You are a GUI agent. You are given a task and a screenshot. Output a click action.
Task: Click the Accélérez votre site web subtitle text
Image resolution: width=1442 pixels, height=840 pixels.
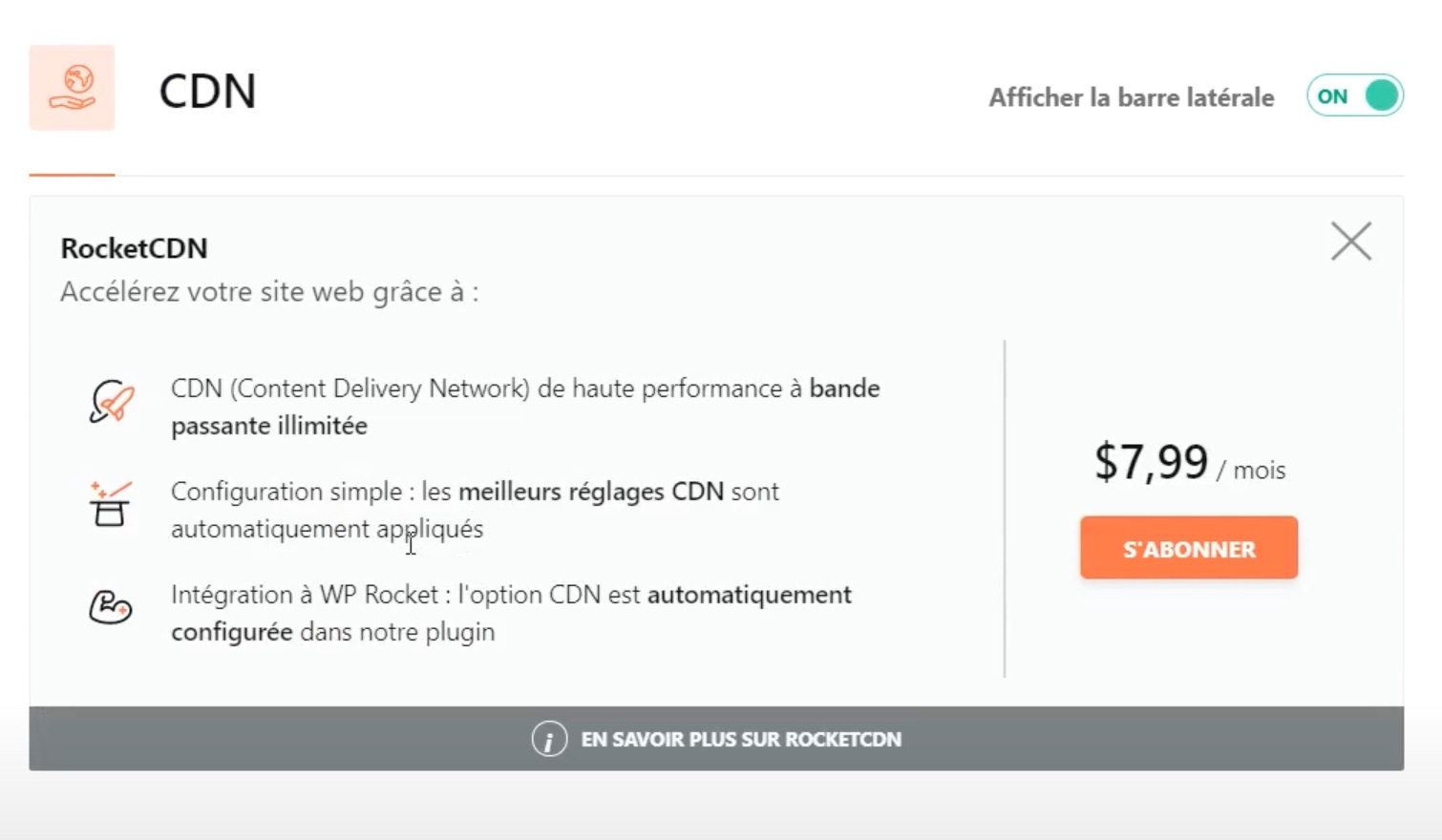[270, 292]
